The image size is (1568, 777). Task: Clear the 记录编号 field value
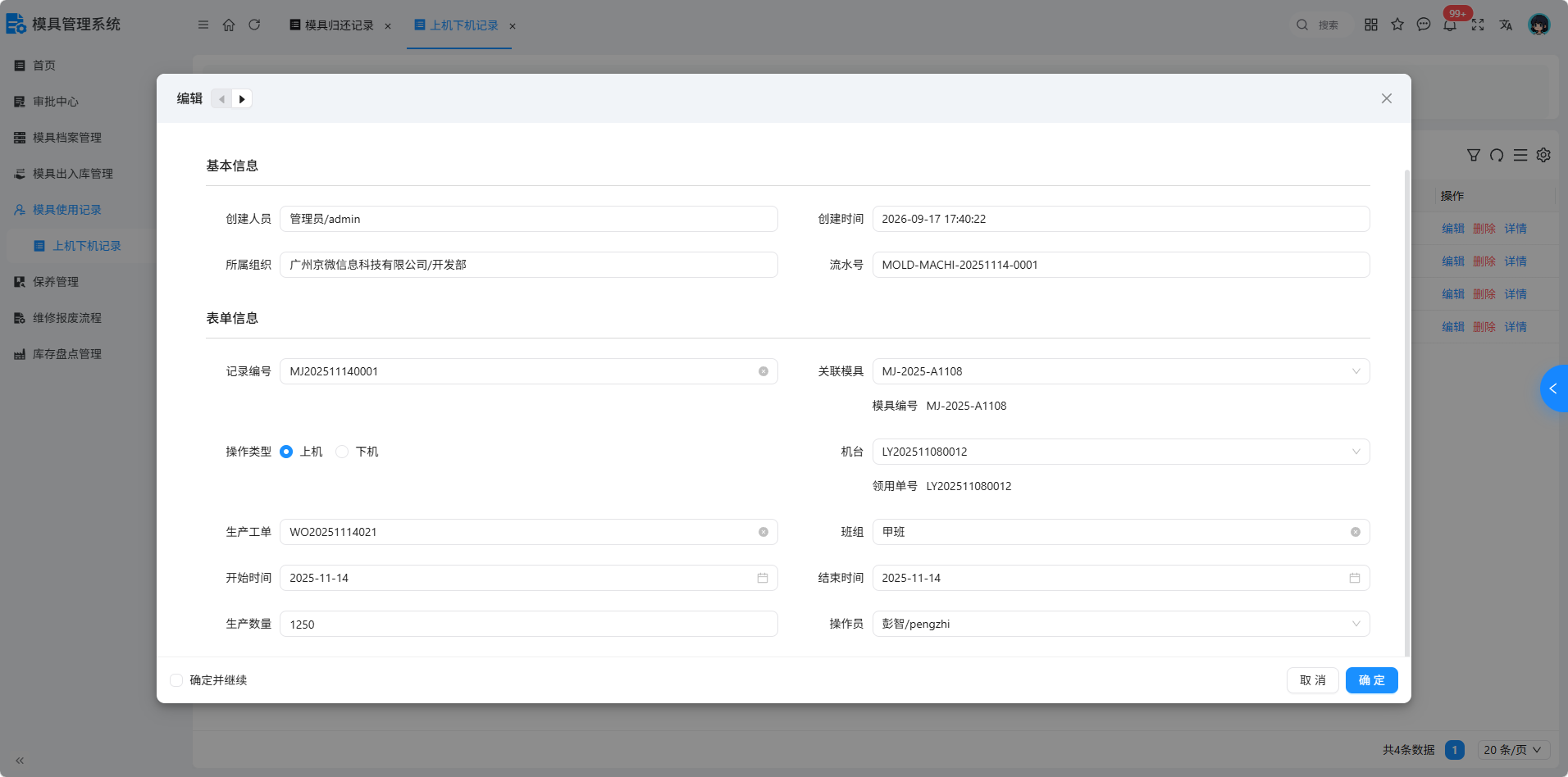point(763,371)
